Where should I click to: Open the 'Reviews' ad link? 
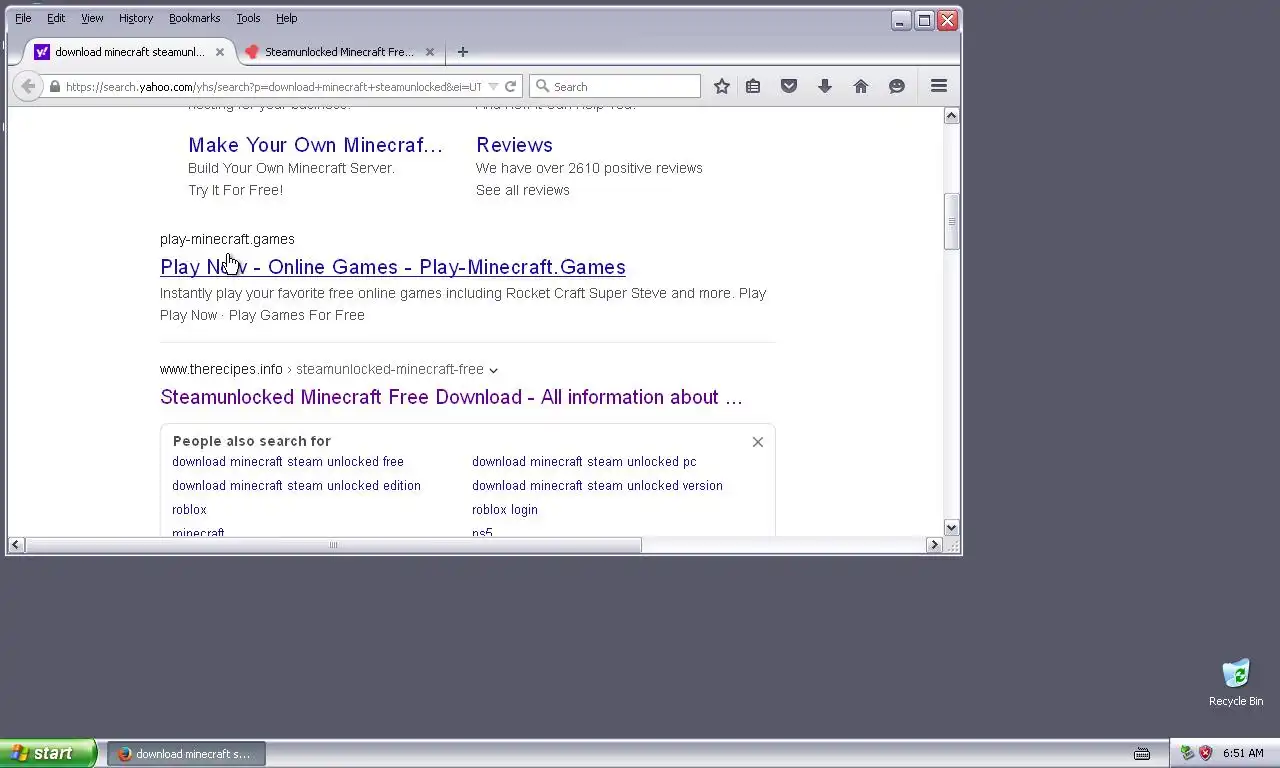[x=514, y=145]
